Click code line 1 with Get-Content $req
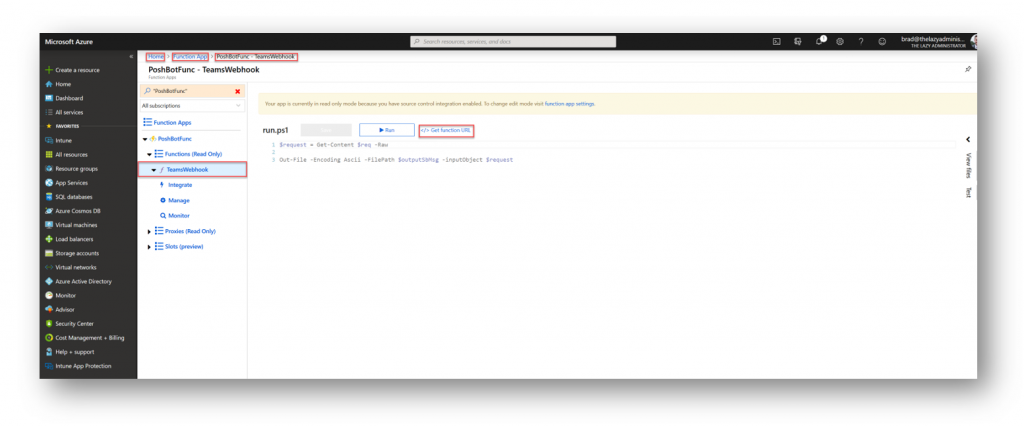1024x427 pixels. click(x=334, y=144)
